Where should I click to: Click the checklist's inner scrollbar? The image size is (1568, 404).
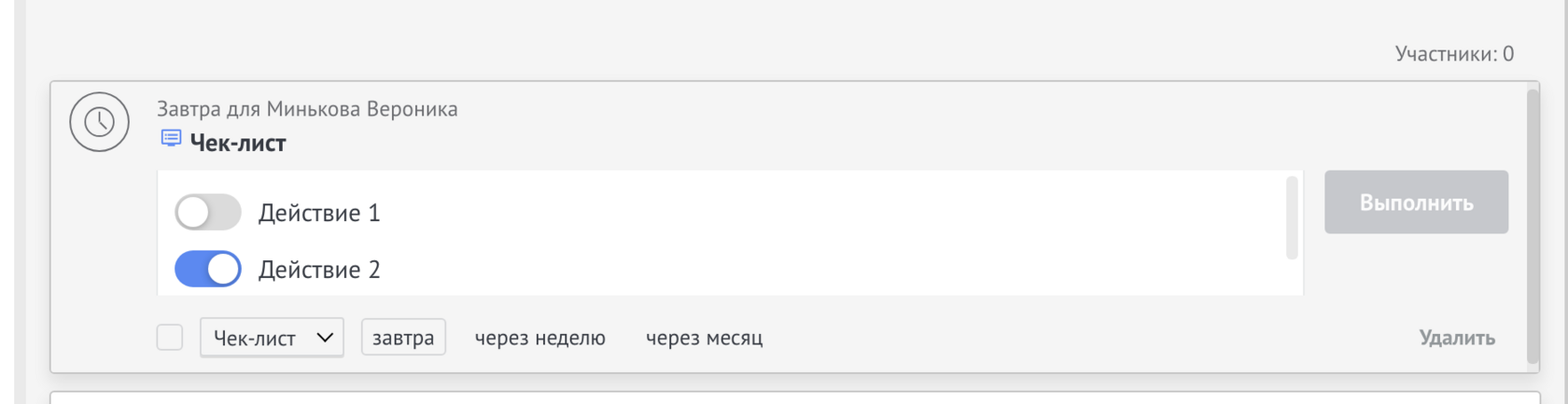(x=1292, y=218)
